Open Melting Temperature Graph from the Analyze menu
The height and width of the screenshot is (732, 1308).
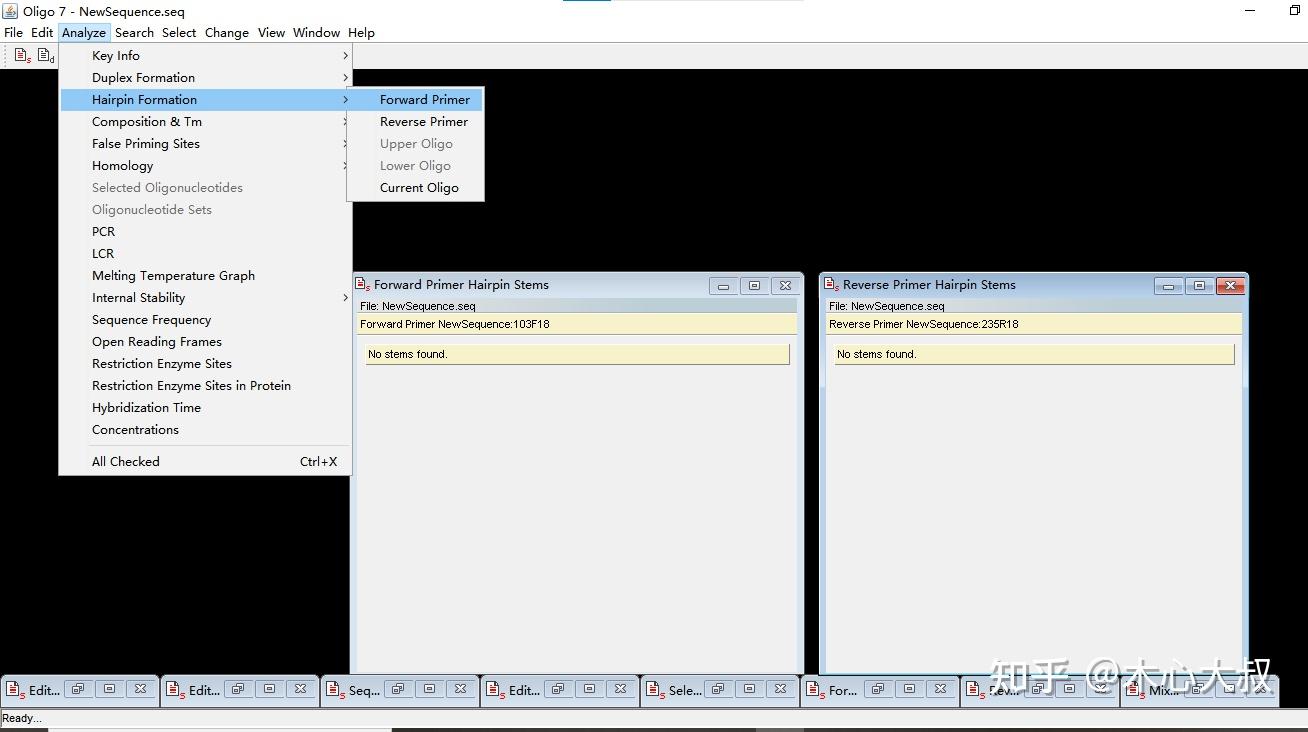click(206, 276)
